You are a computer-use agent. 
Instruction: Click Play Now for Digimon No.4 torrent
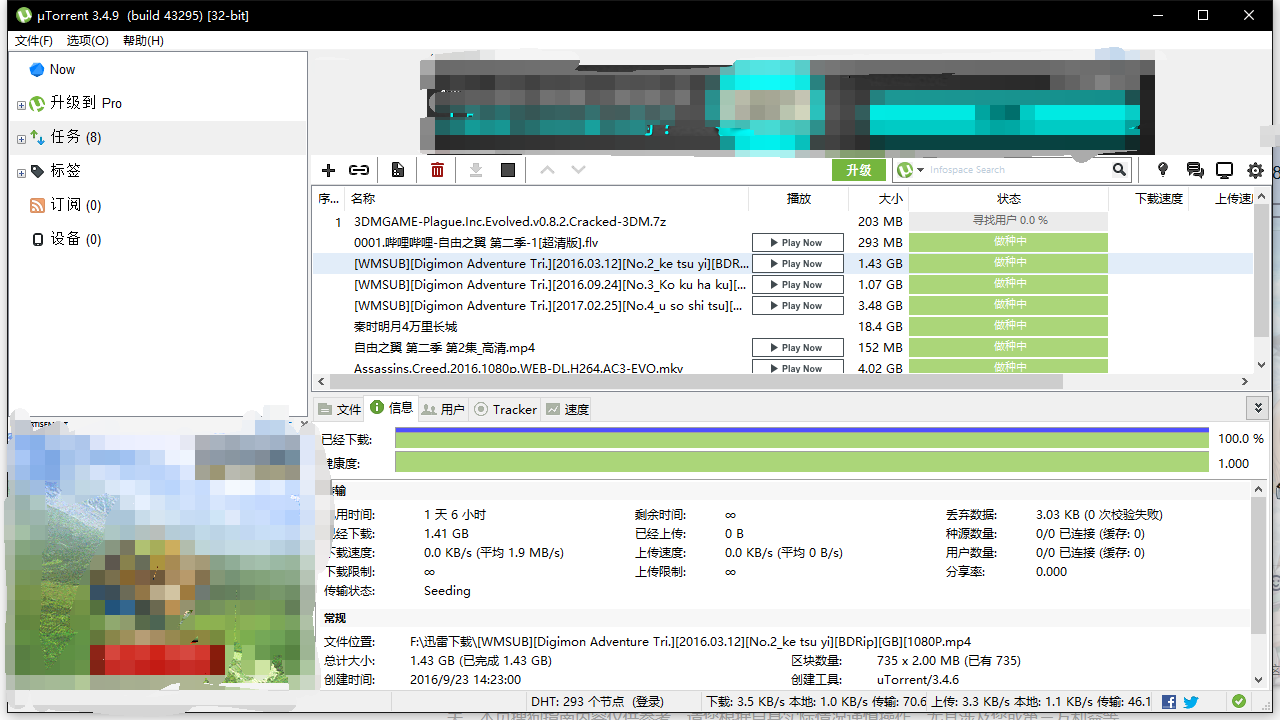[798, 306]
